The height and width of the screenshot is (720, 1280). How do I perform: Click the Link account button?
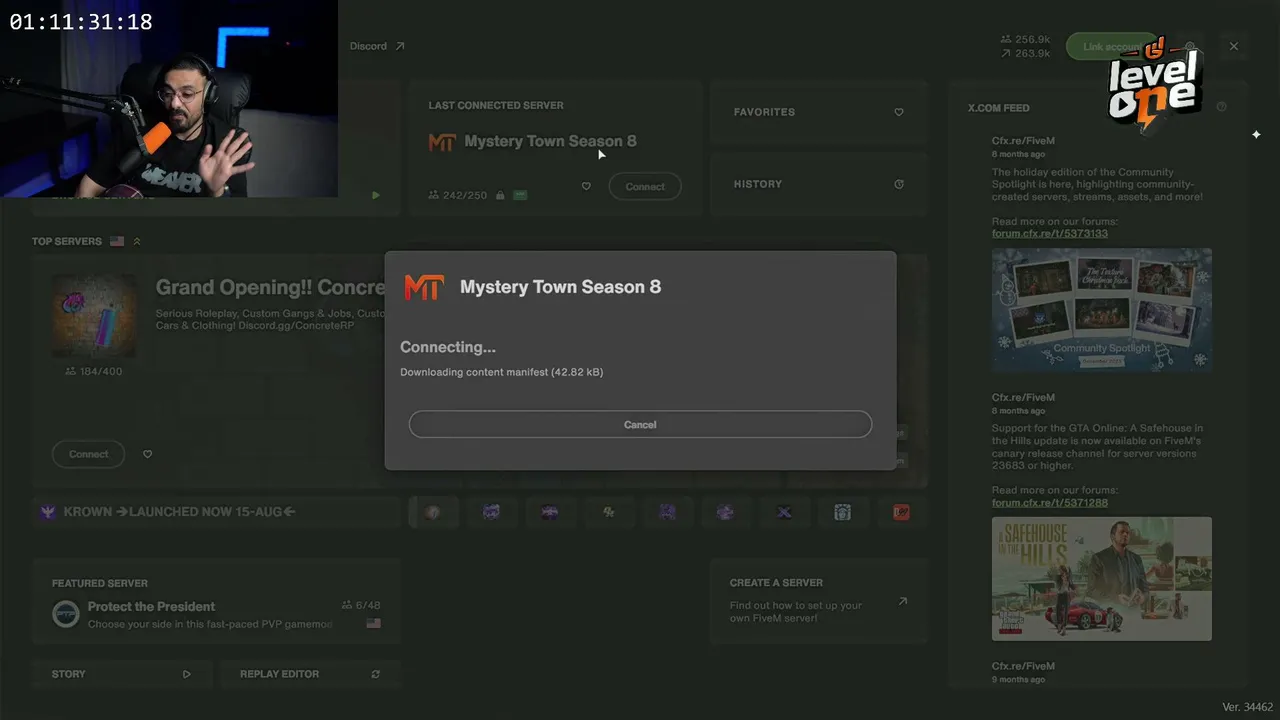tap(1110, 47)
